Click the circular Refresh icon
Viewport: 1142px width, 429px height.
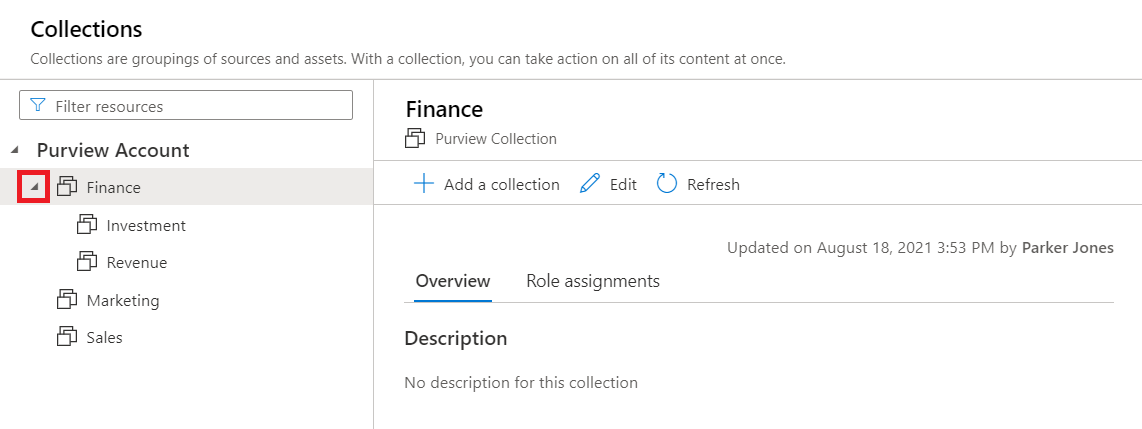coord(667,184)
